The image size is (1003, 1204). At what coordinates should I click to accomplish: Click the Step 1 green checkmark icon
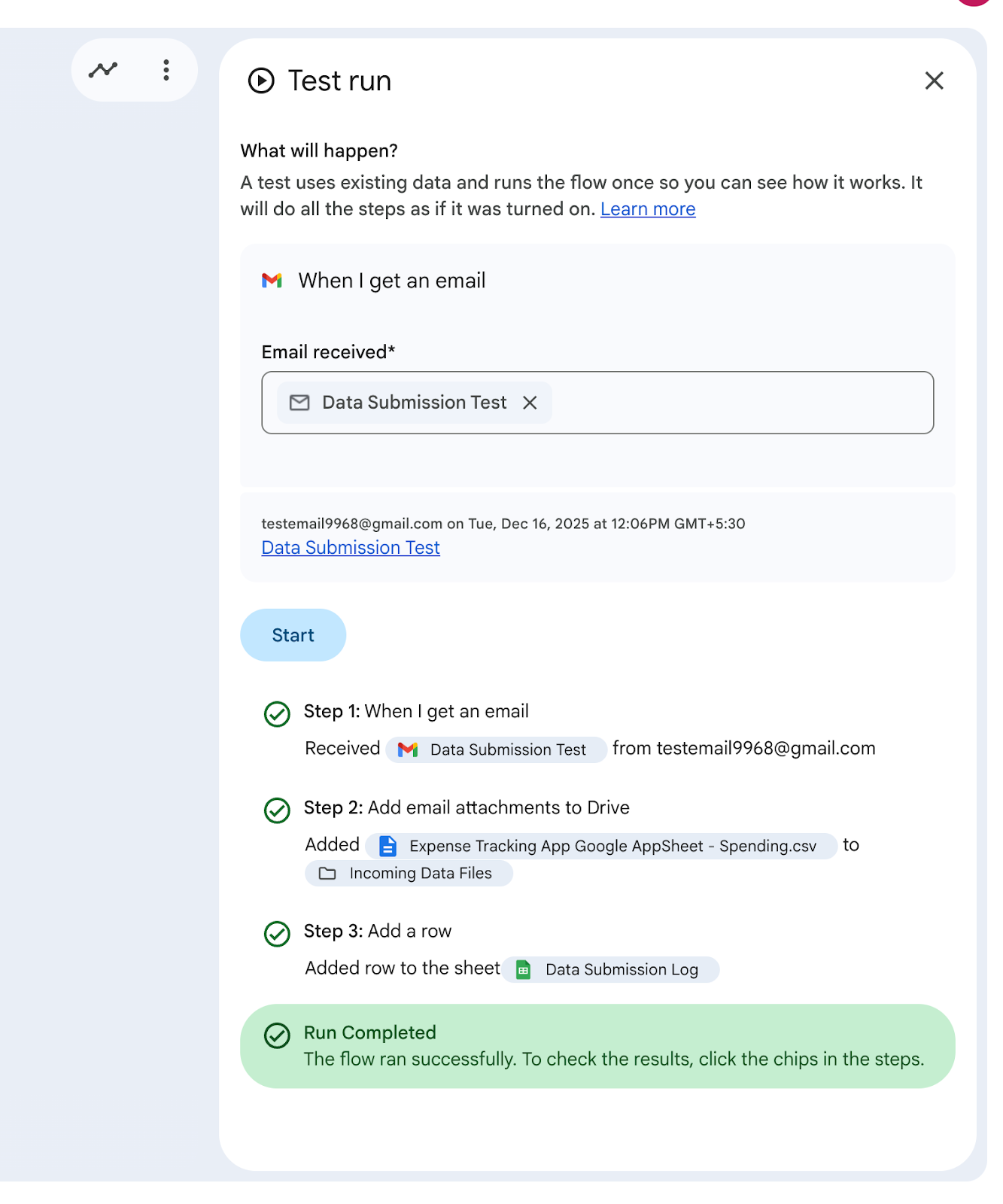277,713
